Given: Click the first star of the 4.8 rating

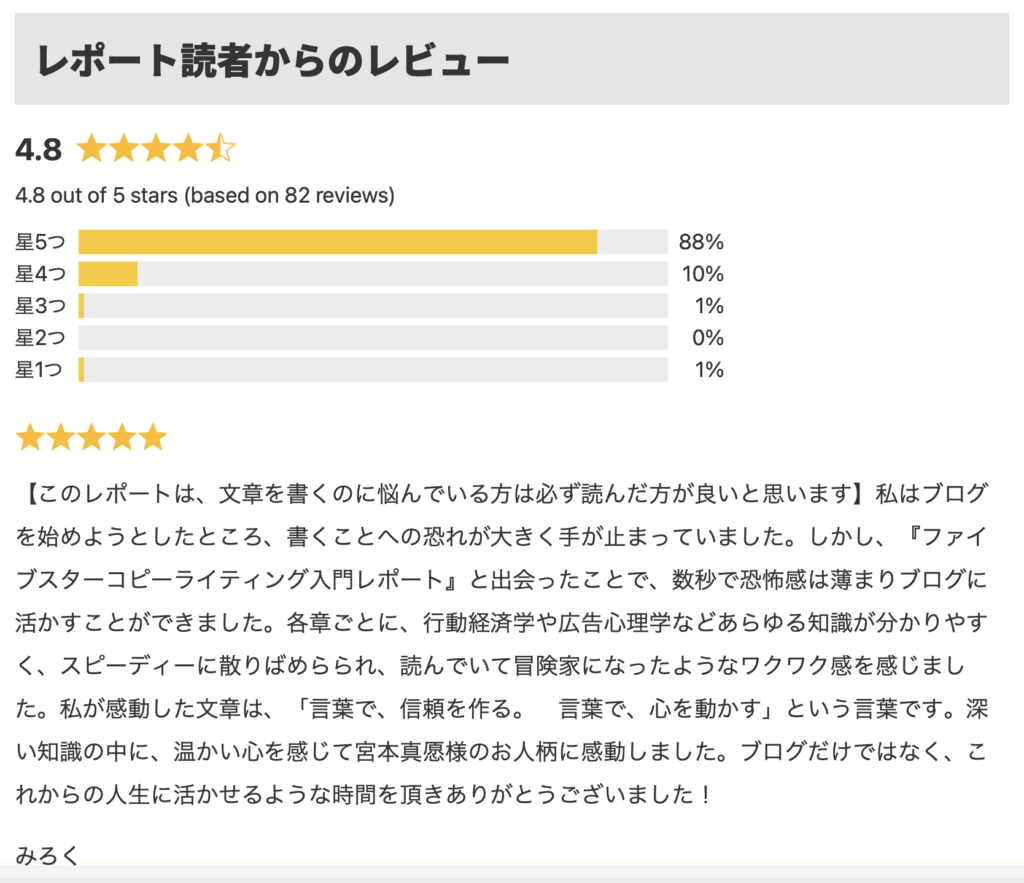Looking at the screenshot, I should (91, 148).
